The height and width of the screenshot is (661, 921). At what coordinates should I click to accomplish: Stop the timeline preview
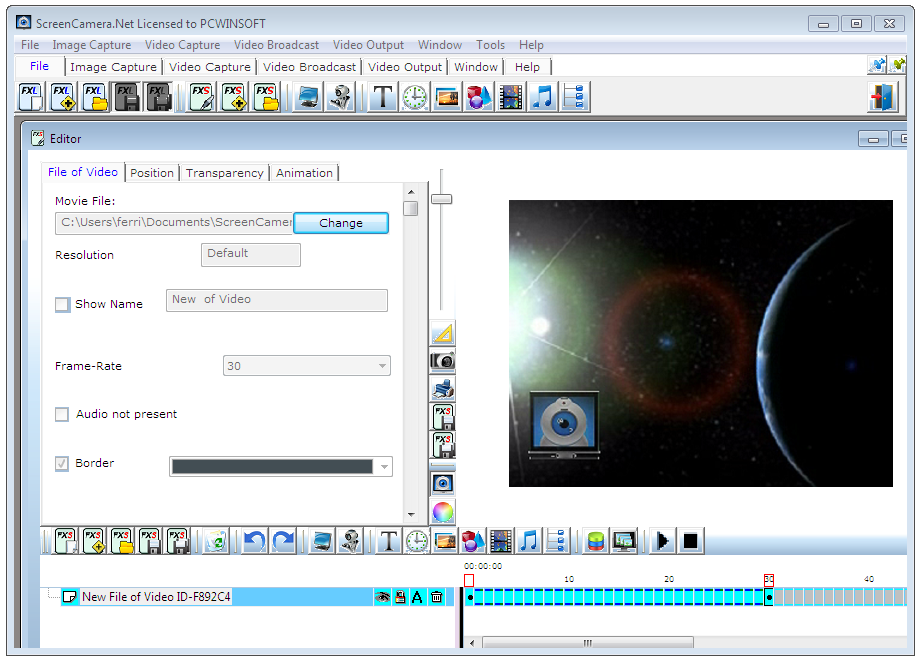tap(691, 541)
